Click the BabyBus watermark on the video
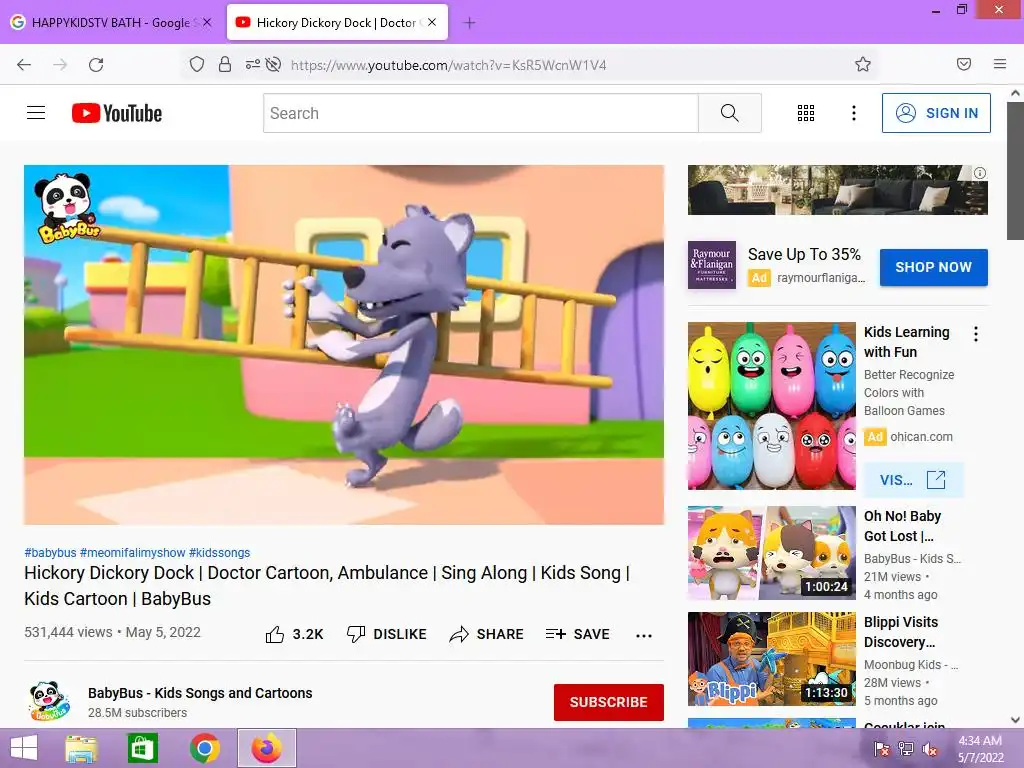 point(67,208)
